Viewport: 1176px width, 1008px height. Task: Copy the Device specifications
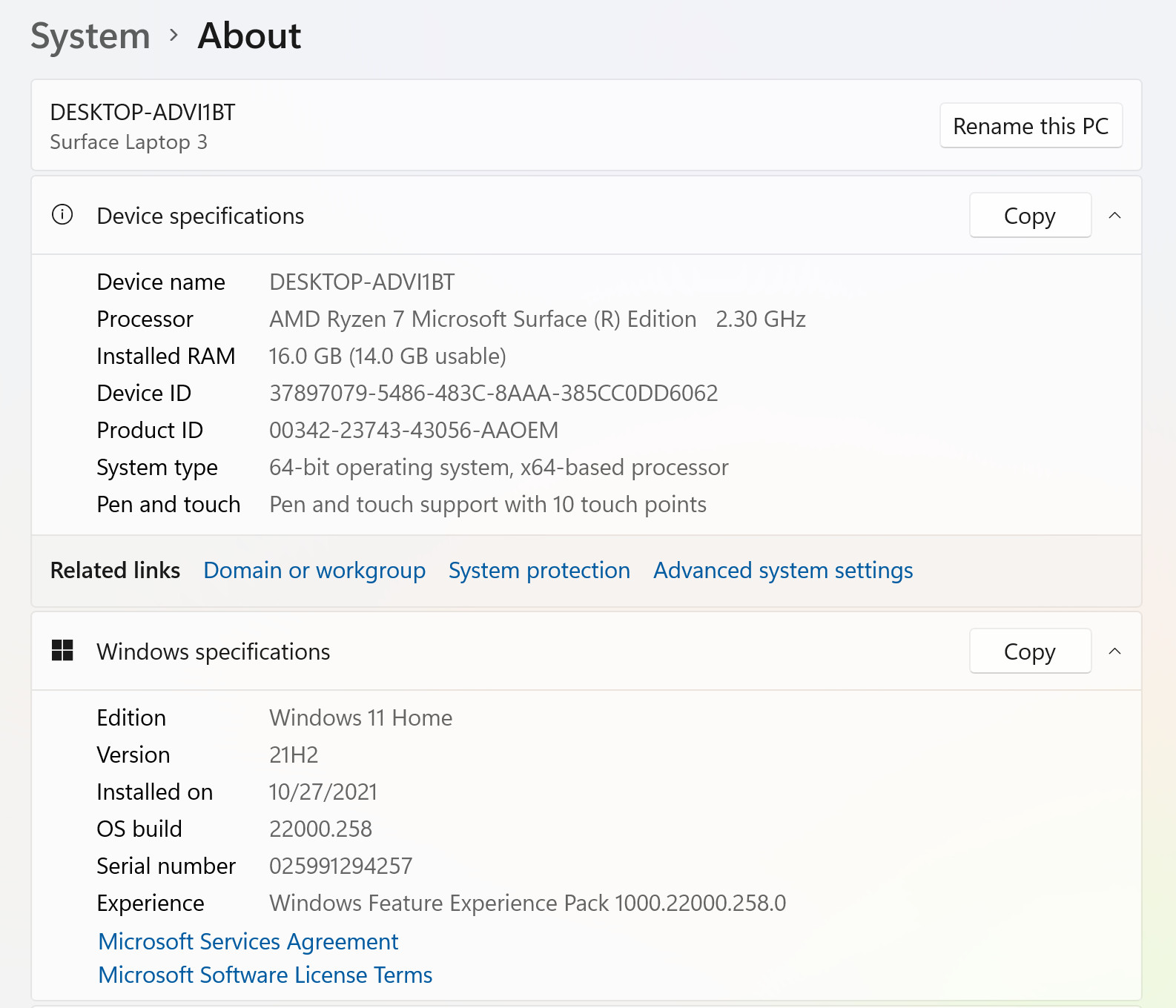1030,216
